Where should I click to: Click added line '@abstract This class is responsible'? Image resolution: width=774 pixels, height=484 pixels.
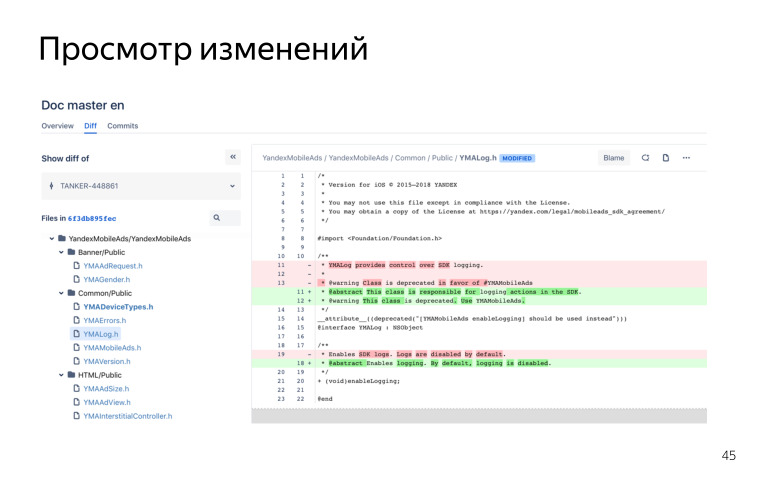[x=479, y=292]
